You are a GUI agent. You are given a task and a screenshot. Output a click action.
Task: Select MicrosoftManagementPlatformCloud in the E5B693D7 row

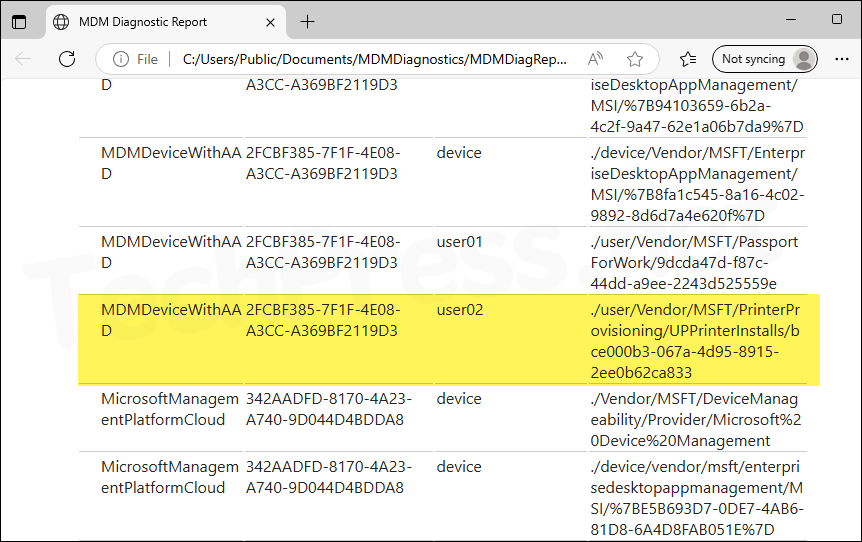(x=170, y=477)
